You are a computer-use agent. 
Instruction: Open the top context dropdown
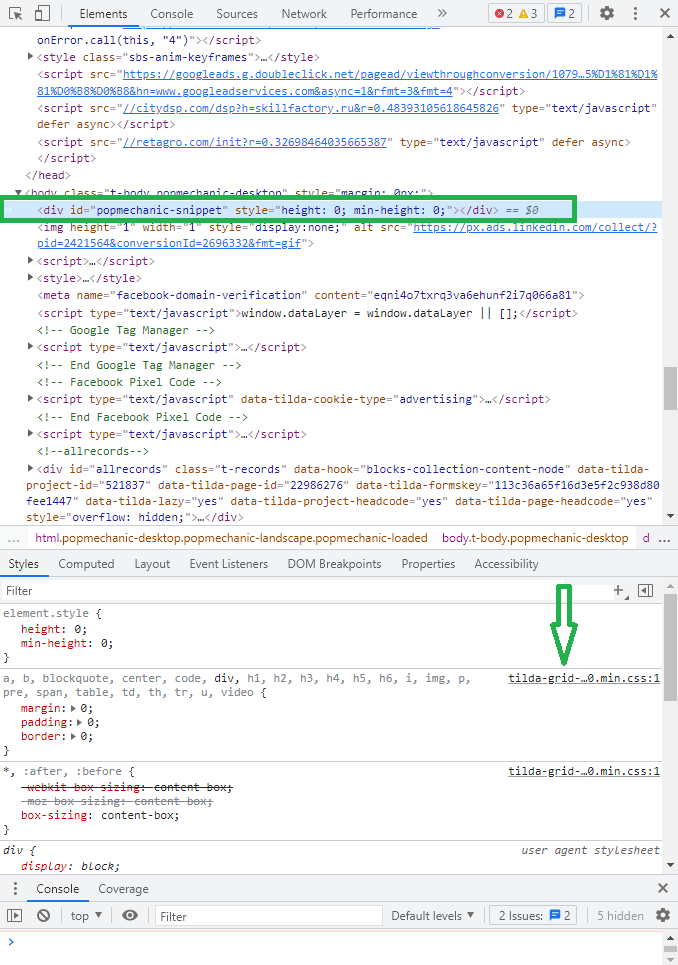coord(86,916)
